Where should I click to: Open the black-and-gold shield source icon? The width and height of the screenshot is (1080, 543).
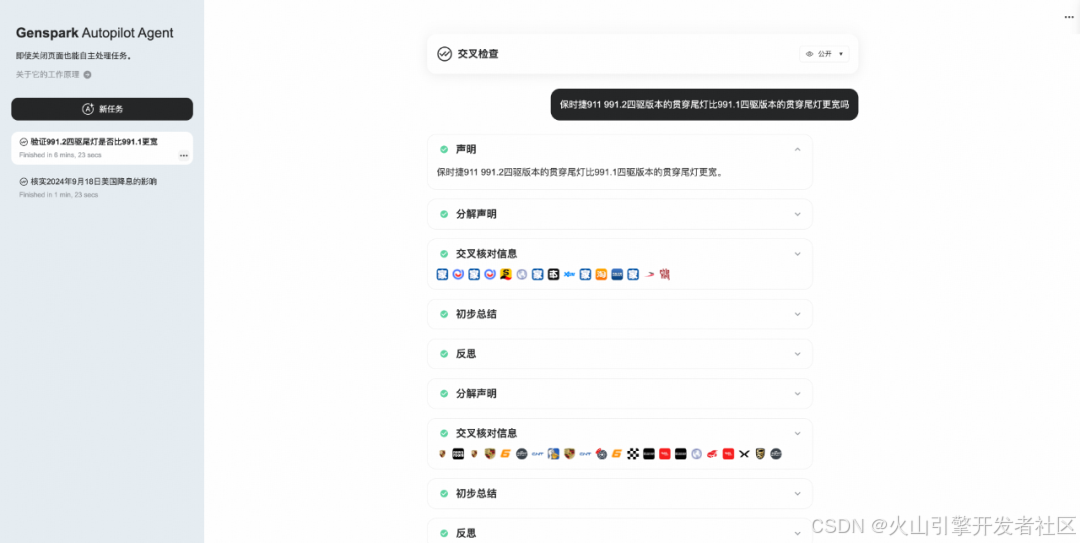click(760, 454)
